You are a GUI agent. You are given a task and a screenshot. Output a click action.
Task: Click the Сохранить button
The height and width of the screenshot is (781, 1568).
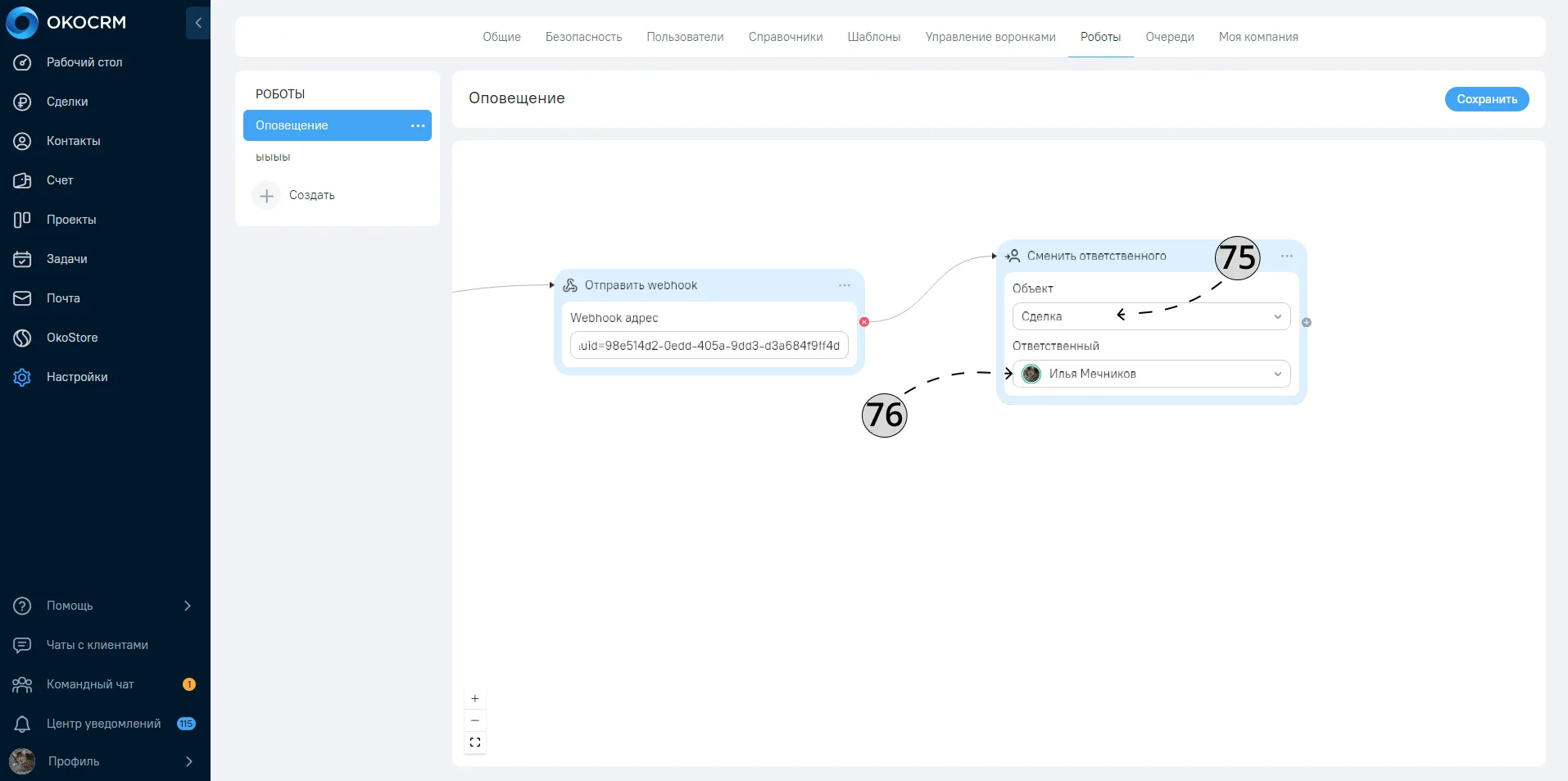click(x=1486, y=99)
